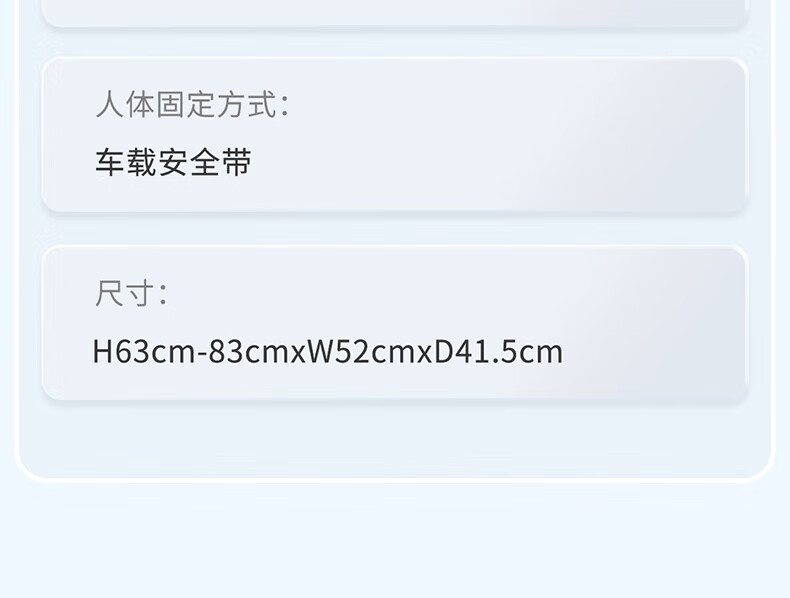The width and height of the screenshot is (790, 598).
Task: Click the character 带 in 车载安全带
Action: click(237, 162)
